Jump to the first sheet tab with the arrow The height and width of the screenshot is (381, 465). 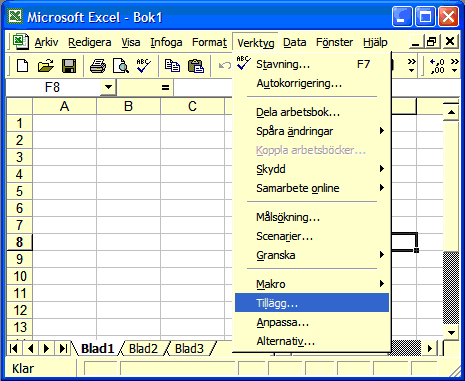14,349
